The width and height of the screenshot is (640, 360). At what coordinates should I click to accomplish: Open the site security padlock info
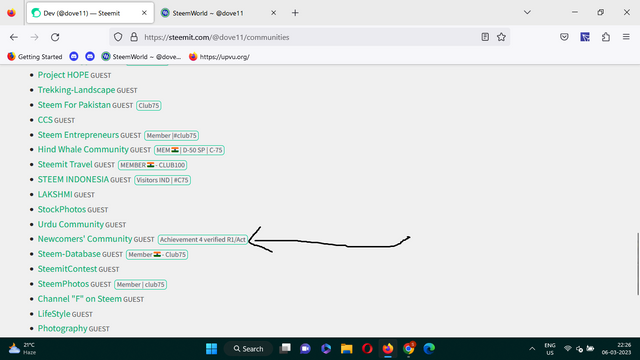click(x=134, y=37)
